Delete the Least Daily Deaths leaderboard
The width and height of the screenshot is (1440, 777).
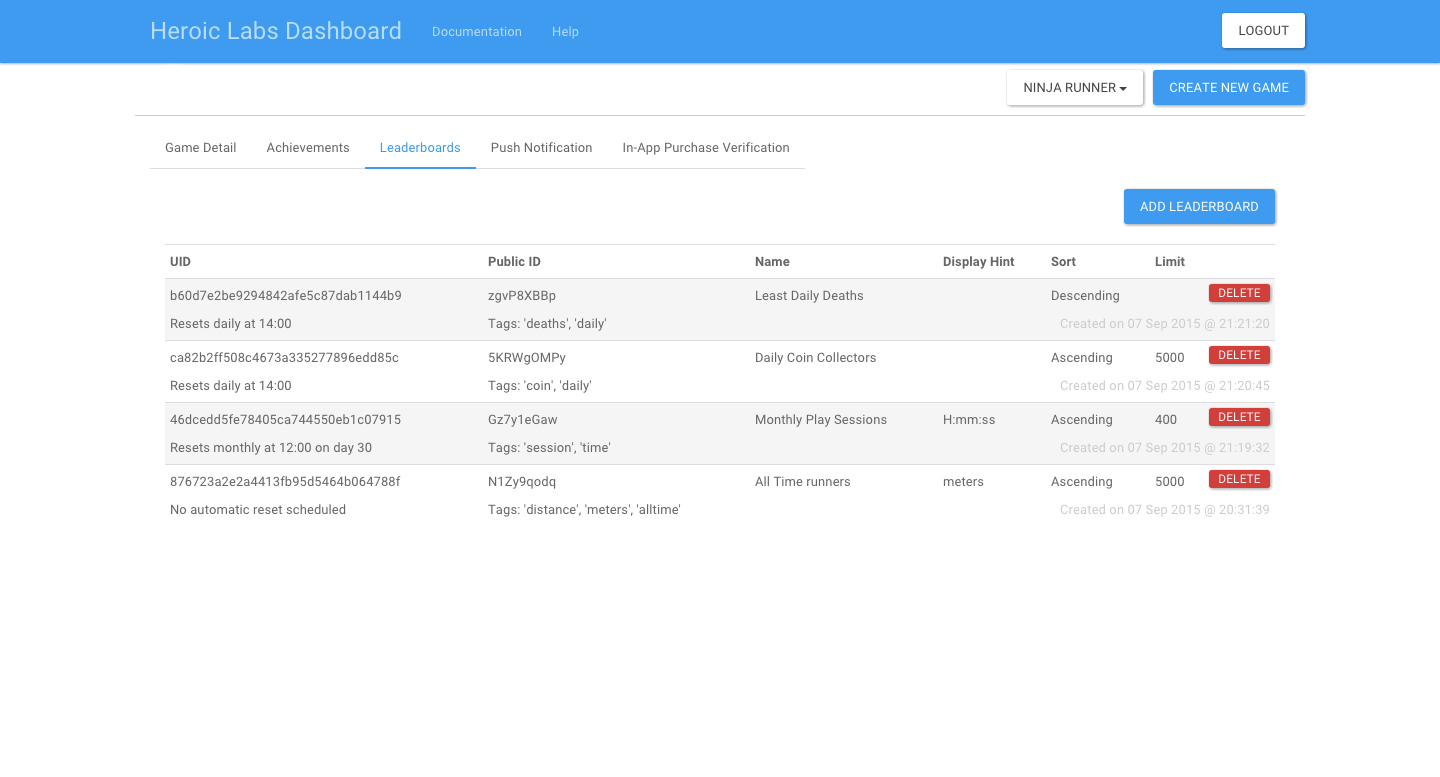[1239, 293]
